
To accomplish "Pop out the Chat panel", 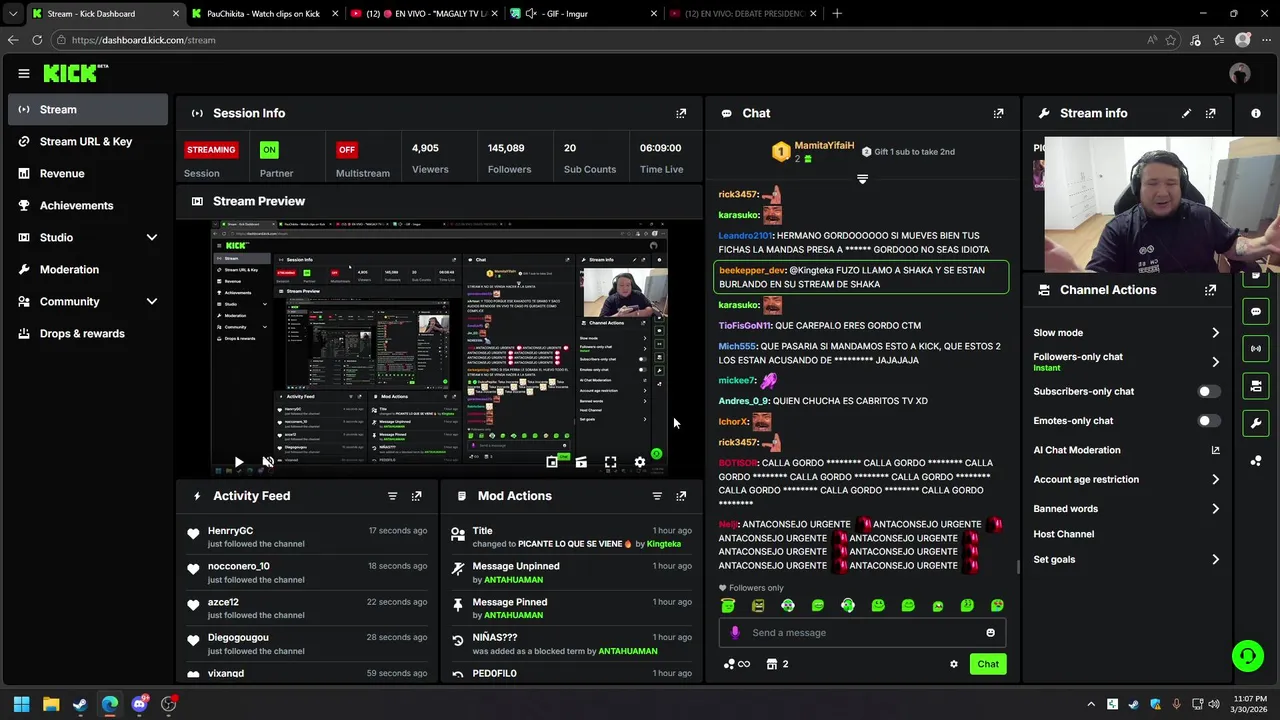I will pos(998,113).
